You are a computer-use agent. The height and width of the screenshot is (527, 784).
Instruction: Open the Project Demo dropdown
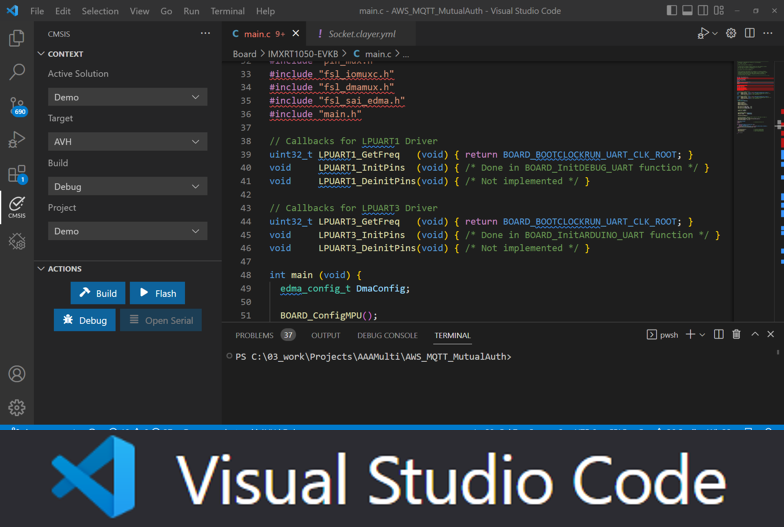(128, 231)
